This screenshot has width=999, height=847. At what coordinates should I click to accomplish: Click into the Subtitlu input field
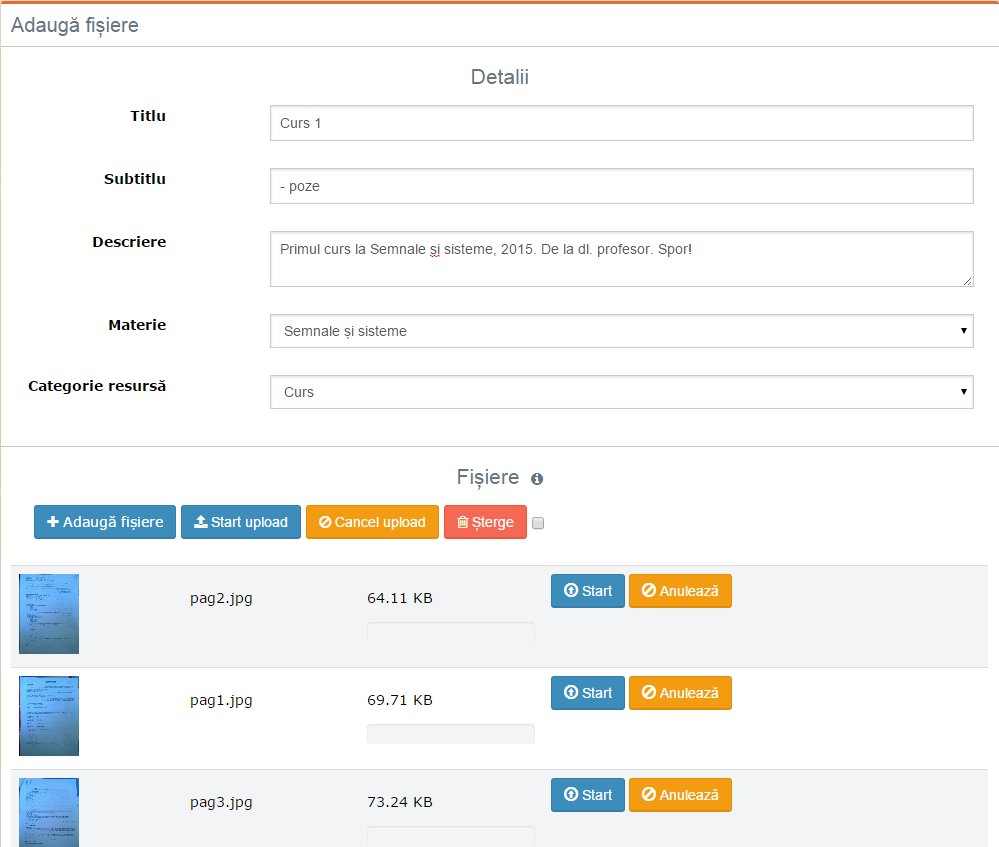point(622,186)
